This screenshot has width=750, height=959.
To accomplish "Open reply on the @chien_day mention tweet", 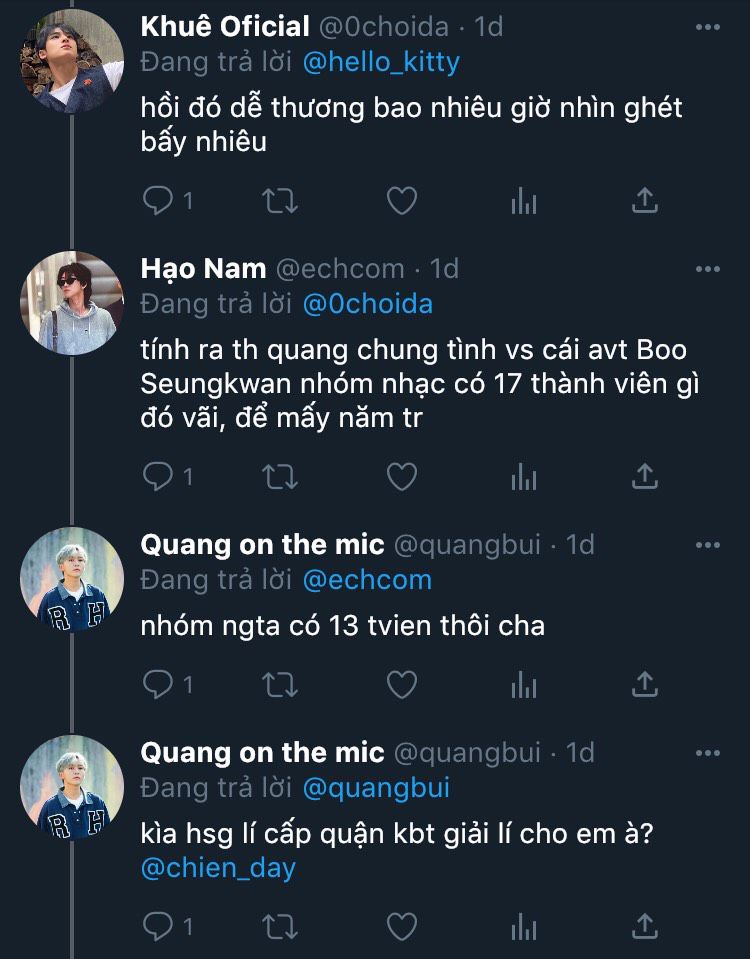I will 158,926.
